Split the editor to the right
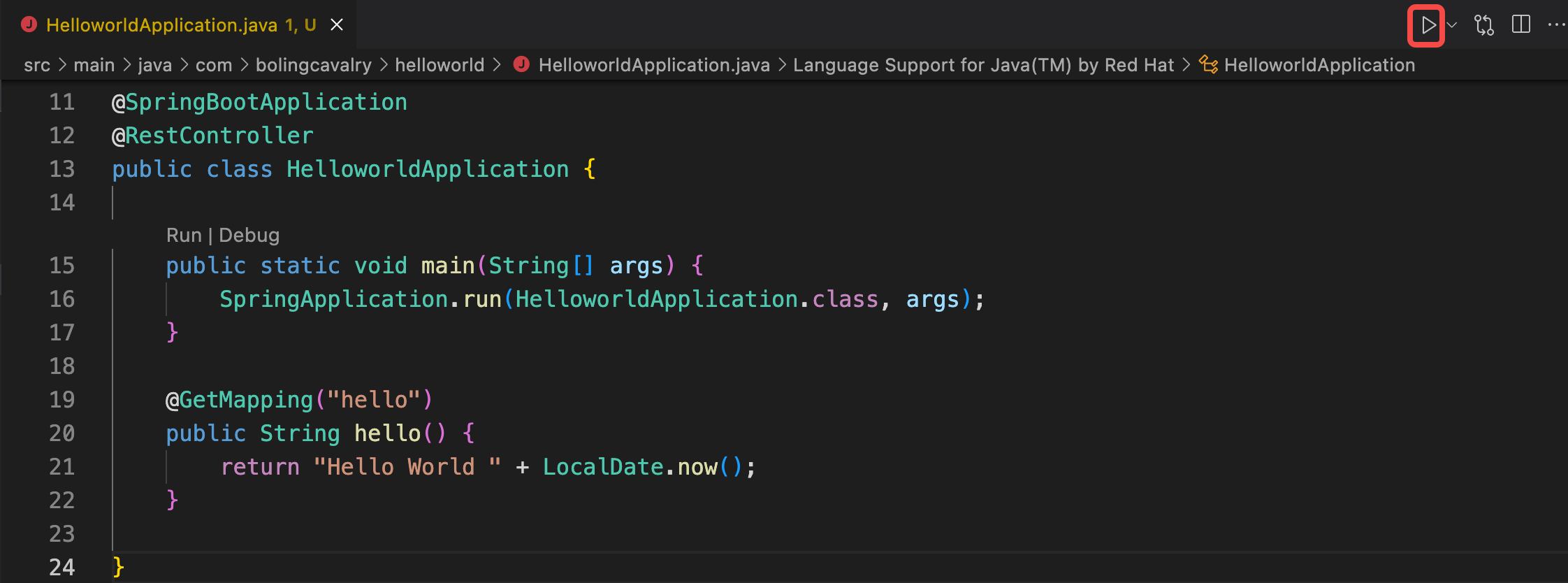The image size is (1568, 583). click(1521, 25)
